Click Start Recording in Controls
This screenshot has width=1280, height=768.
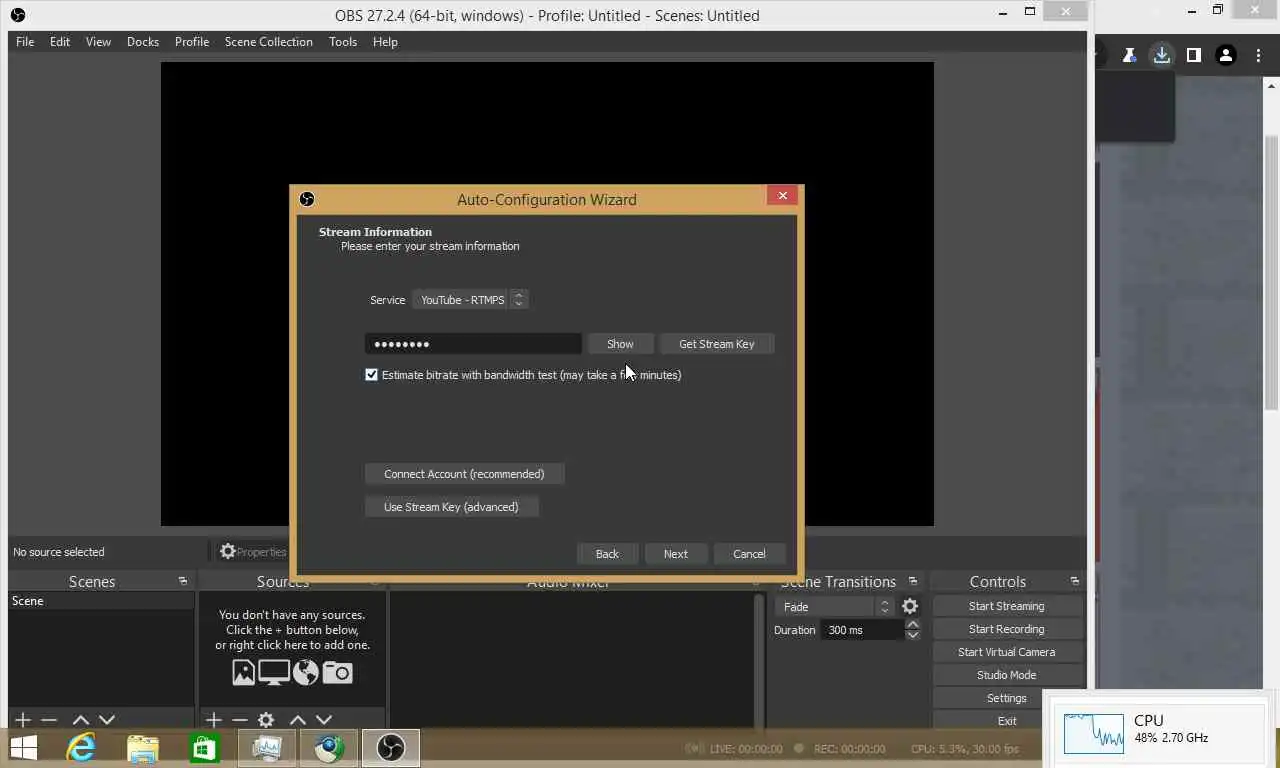pos(1006,629)
